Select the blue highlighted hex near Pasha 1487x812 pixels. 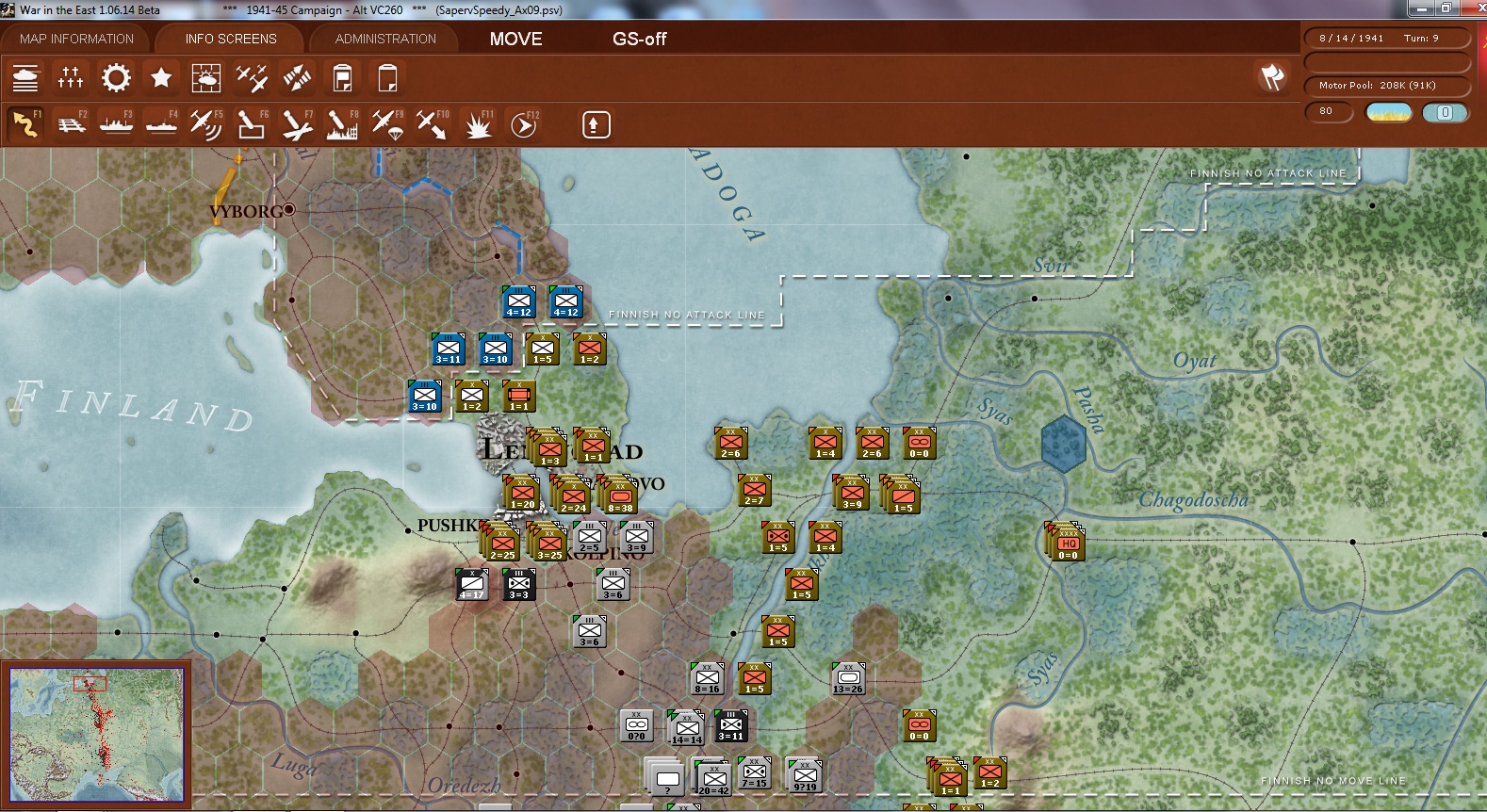pyautogui.click(x=1064, y=444)
